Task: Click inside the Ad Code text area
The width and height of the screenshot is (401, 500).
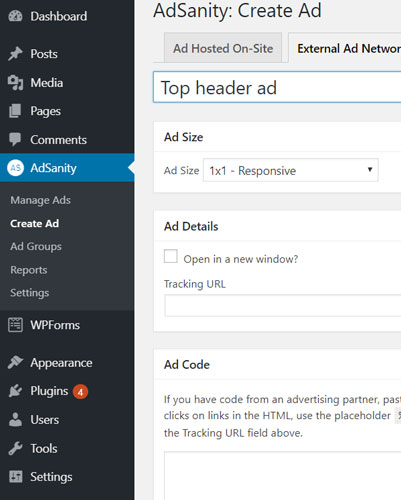Action: tap(283, 476)
